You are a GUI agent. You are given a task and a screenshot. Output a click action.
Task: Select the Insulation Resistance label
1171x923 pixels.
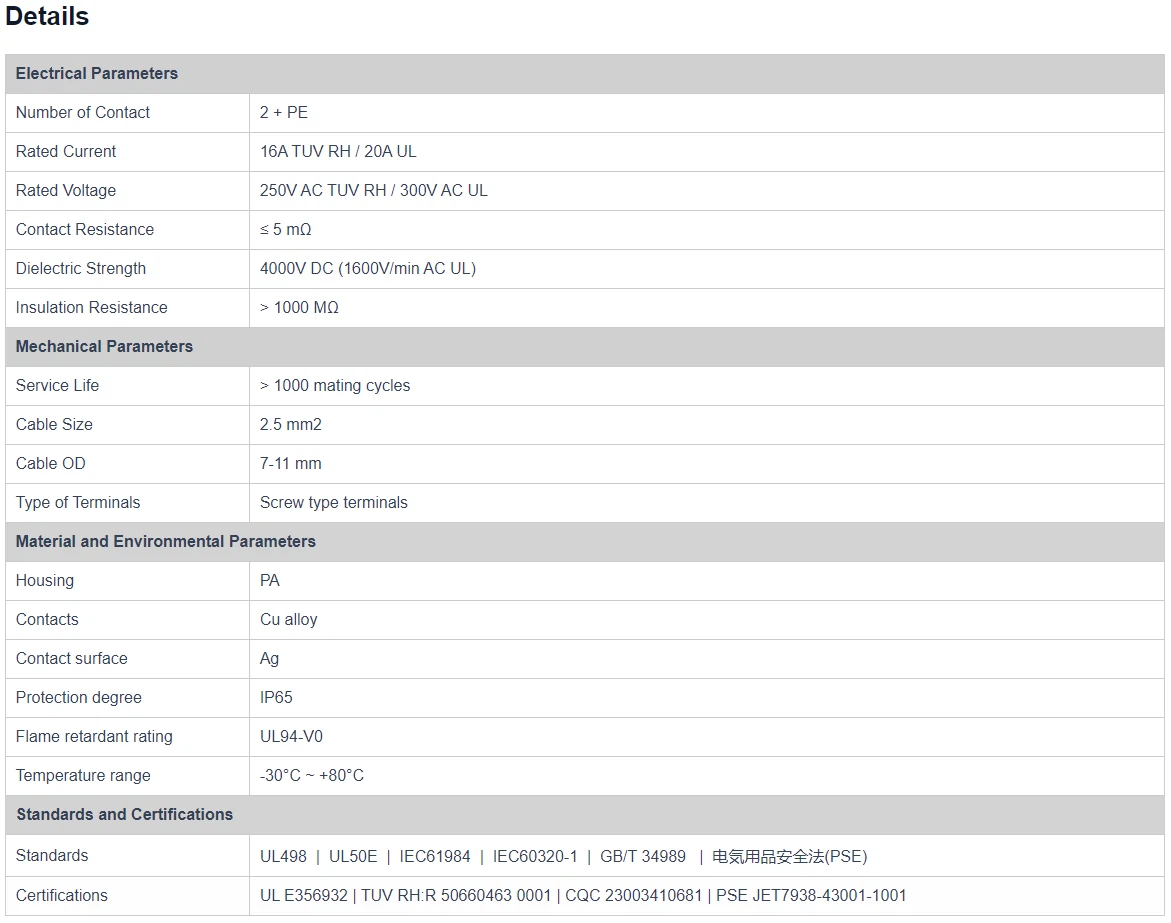[x=92, y=307]
